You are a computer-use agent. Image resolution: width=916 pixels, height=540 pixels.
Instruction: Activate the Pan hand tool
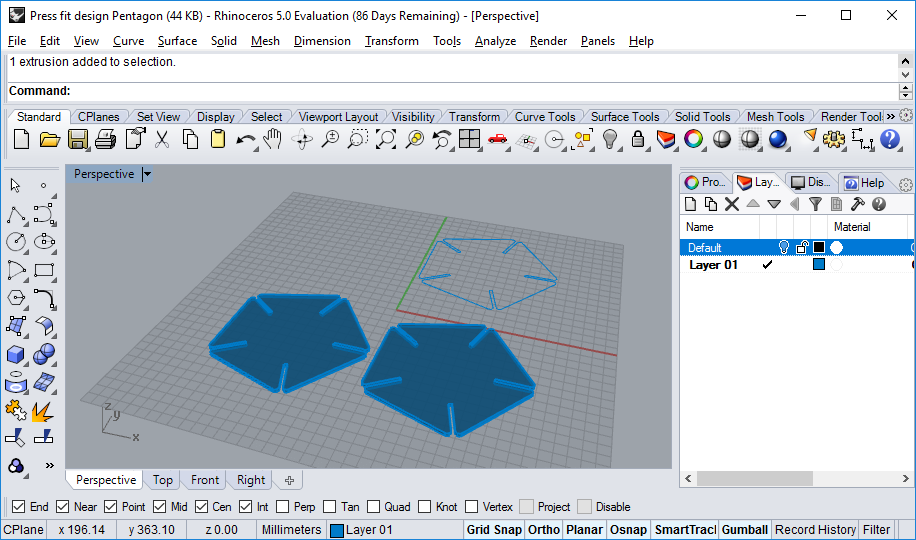click(x=273, y=140)
